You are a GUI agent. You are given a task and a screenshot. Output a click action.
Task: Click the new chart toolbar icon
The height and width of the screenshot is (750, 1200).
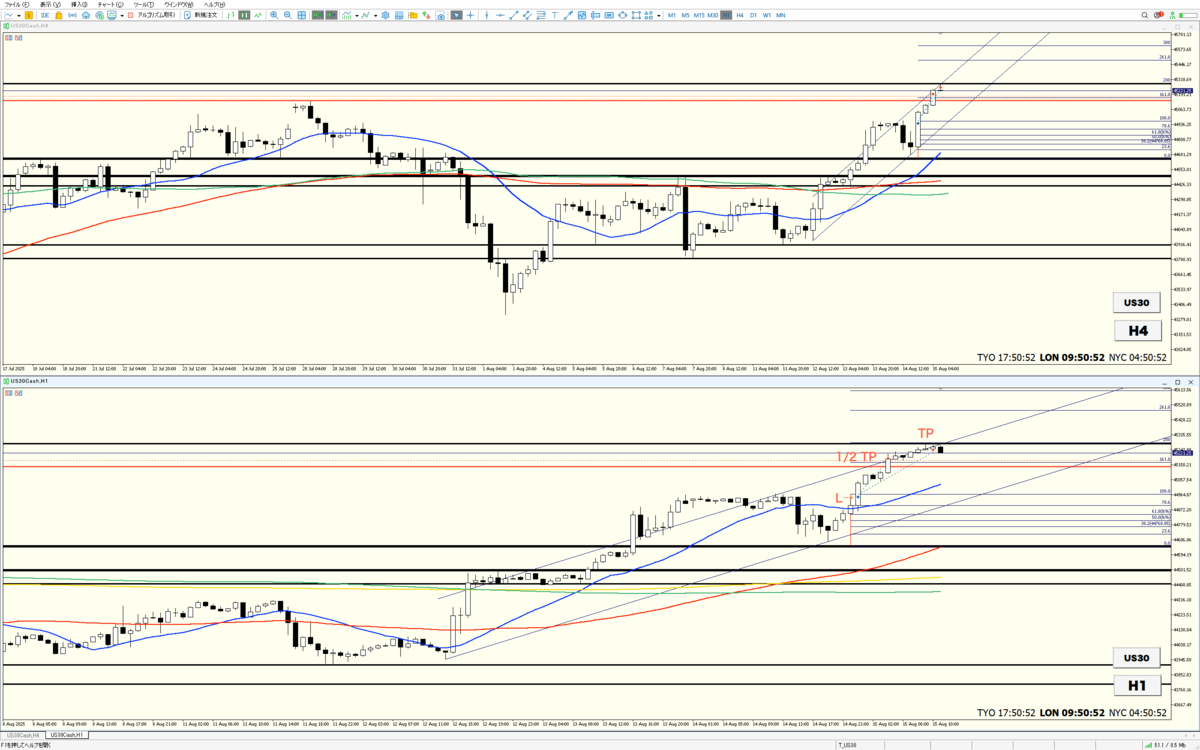[x=9, y=15]
